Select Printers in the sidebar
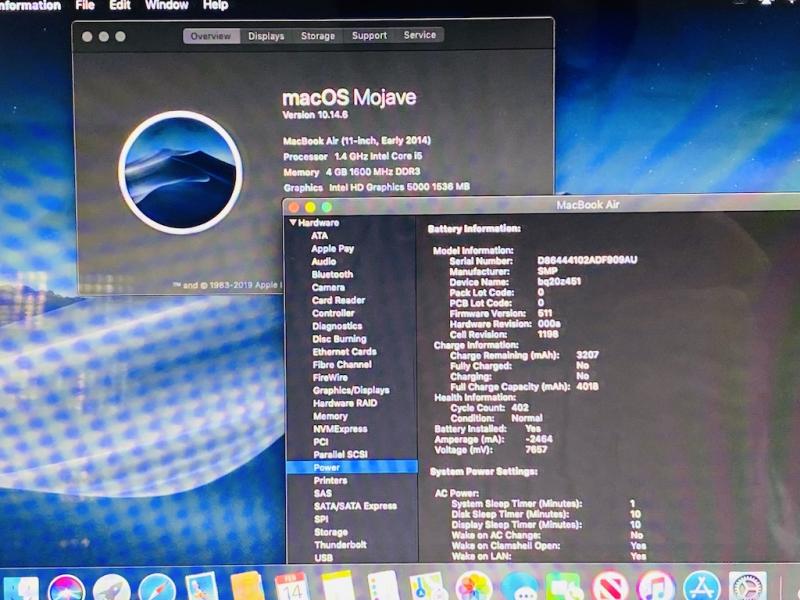Viewport: 800px width, 600px height. pos(330,480)
